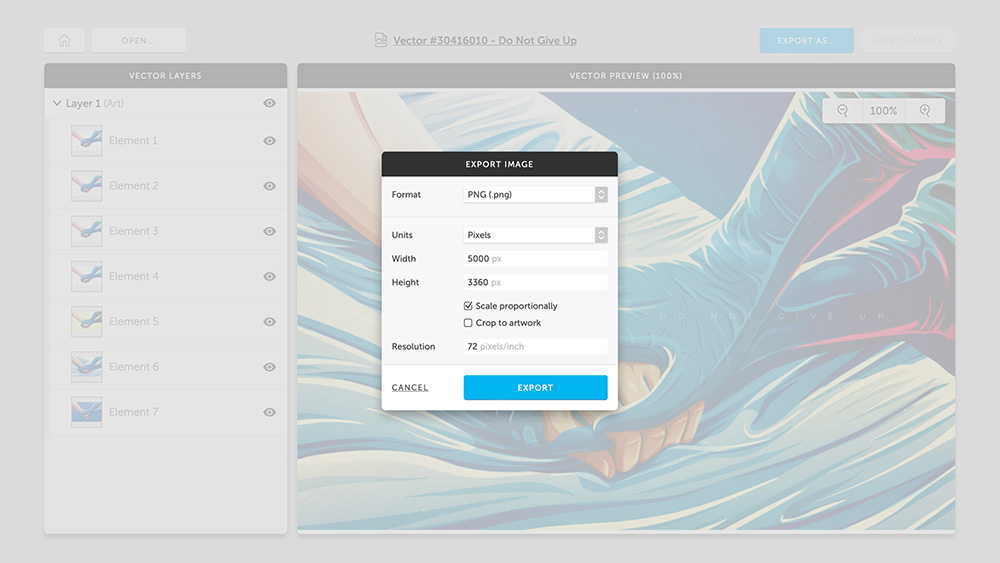Toggle visibility of Element 1
The width and height of the screenshot is (1000, 563).
[269, 141]
